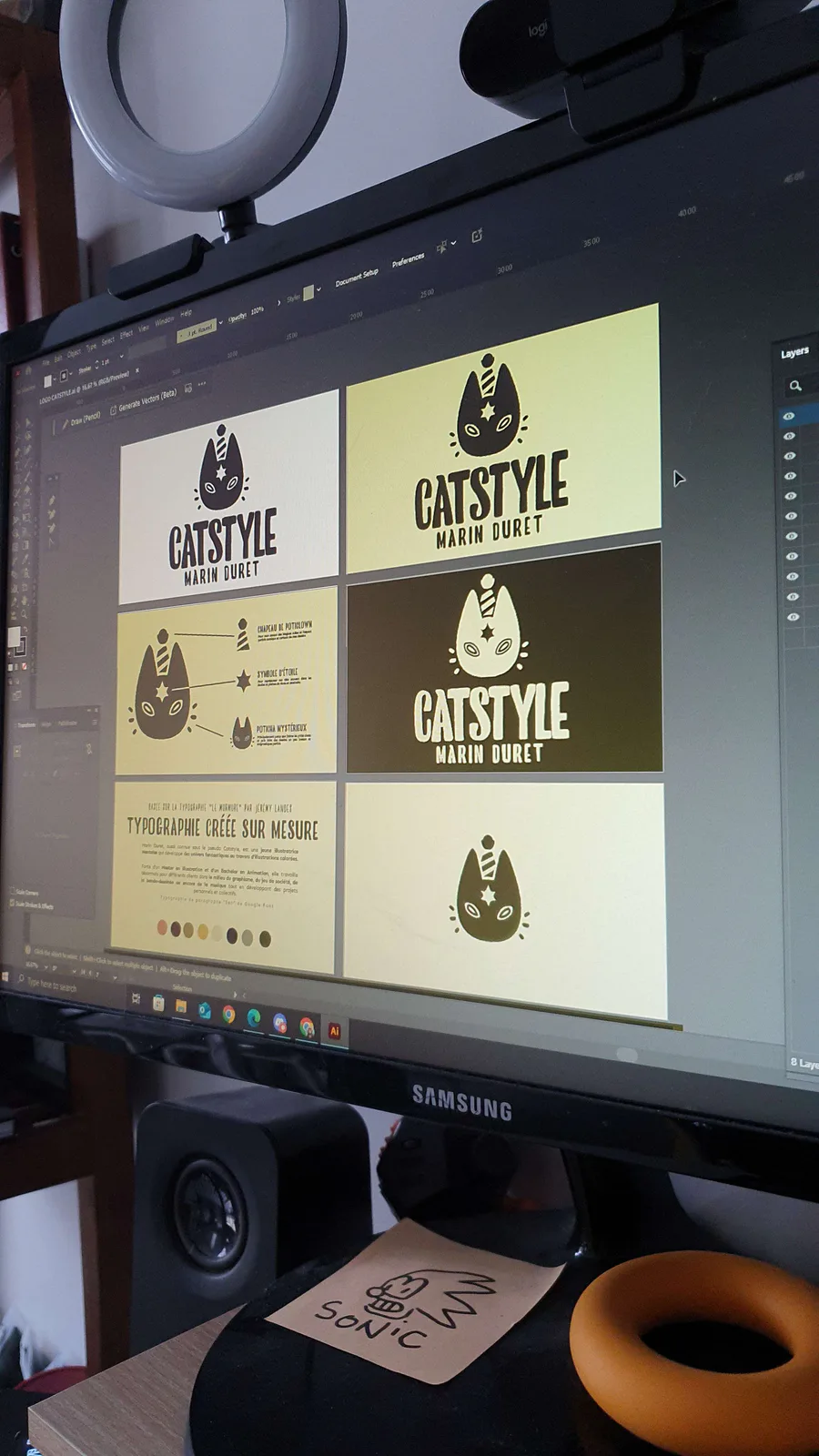
Task: Switch to the Transform panel tab
Action: 25,725
